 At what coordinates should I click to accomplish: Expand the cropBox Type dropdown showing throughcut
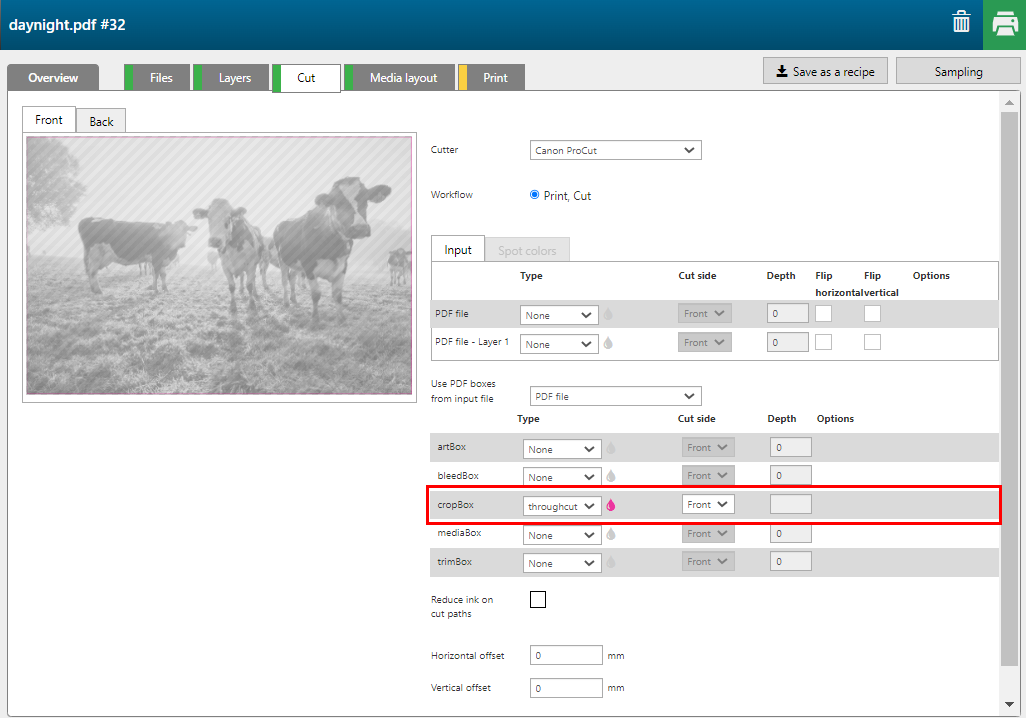[562, 506]
